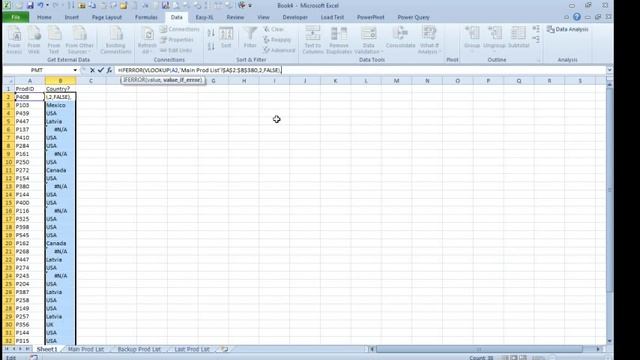The height and width of the screenshot is (360, 640).
Task: Select the Sheet1 sheet tab
Action: pyautogui.click(x=47, y=349)
